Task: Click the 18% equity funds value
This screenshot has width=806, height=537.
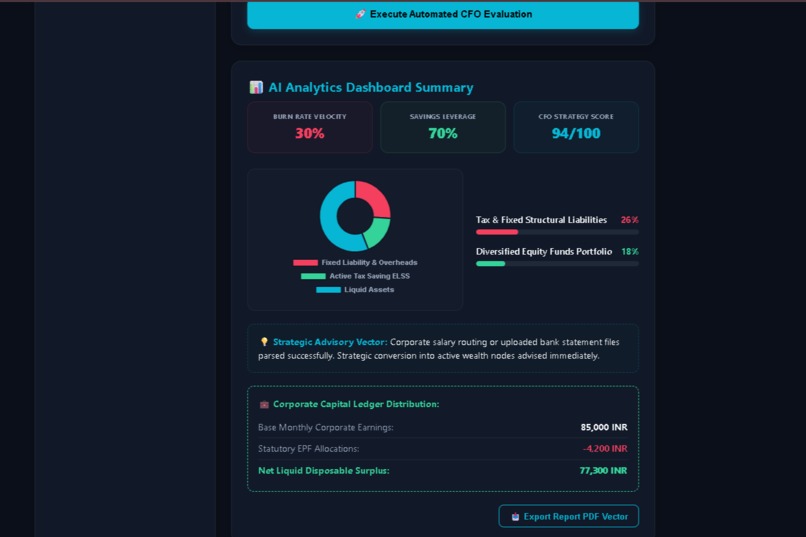Action: click(630, 252)
